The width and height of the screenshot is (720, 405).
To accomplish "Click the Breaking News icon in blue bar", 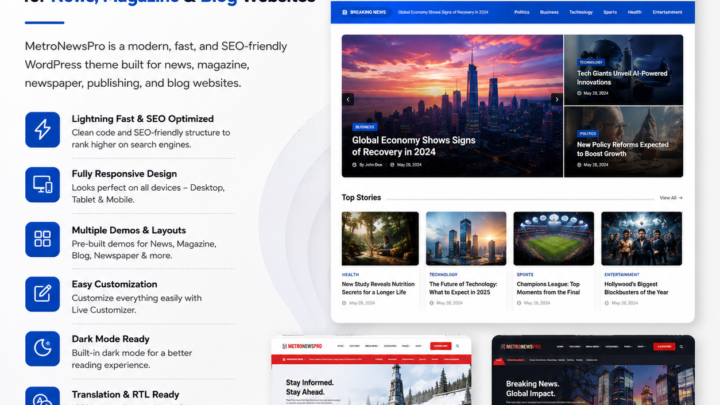I will (345, 12).
